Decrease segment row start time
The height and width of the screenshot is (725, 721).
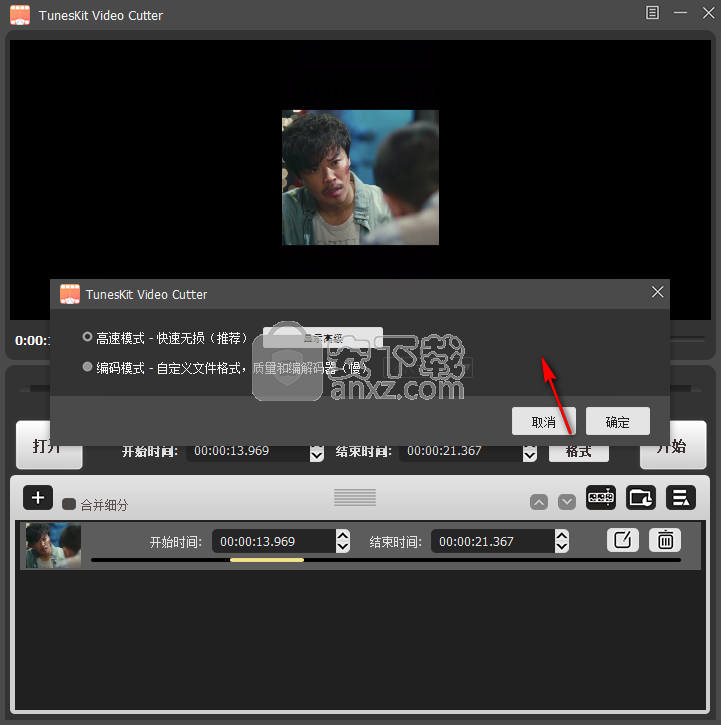pos(343,547)
